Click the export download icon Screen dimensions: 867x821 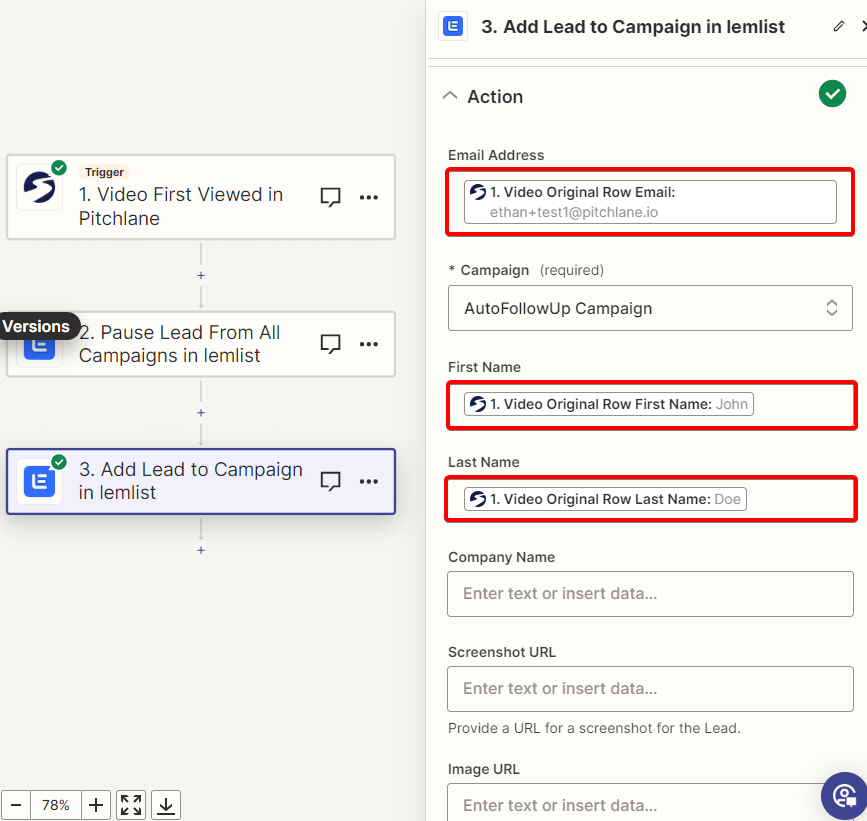click(166, 805)
